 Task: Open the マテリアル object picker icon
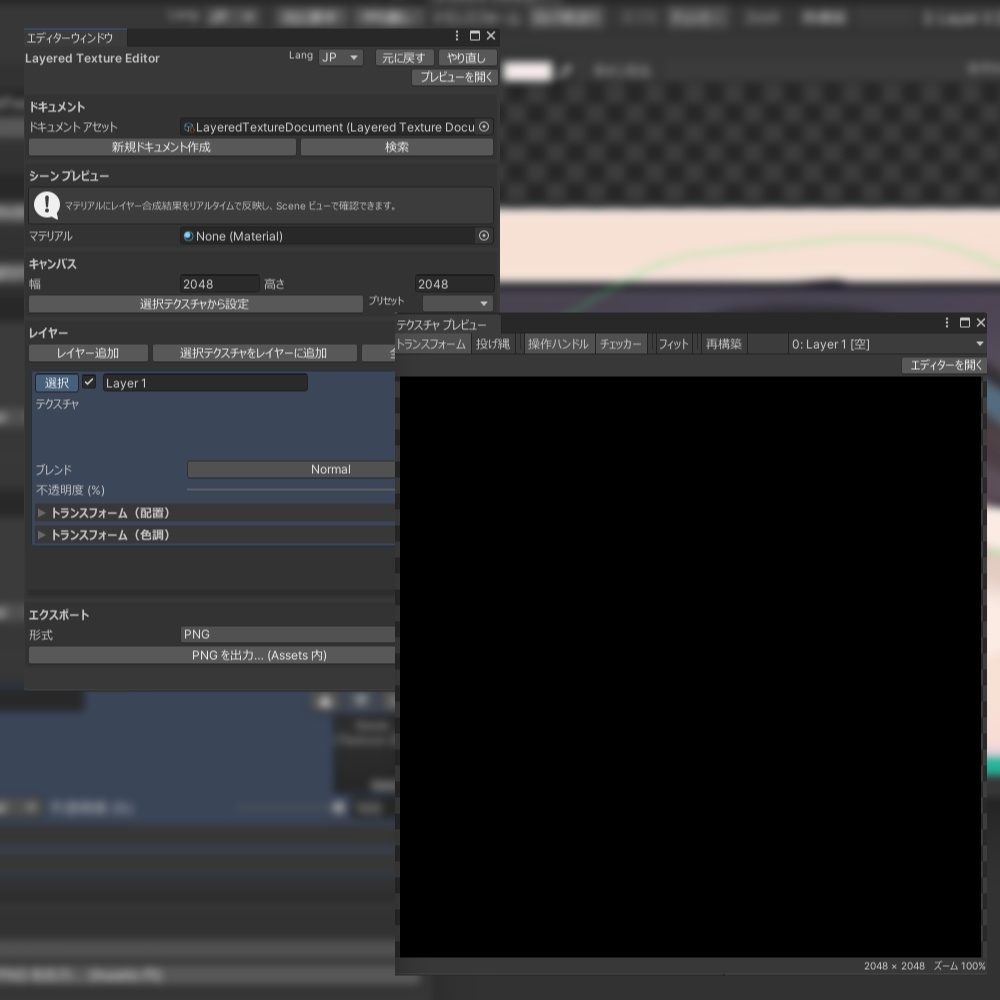pos(483,236)
